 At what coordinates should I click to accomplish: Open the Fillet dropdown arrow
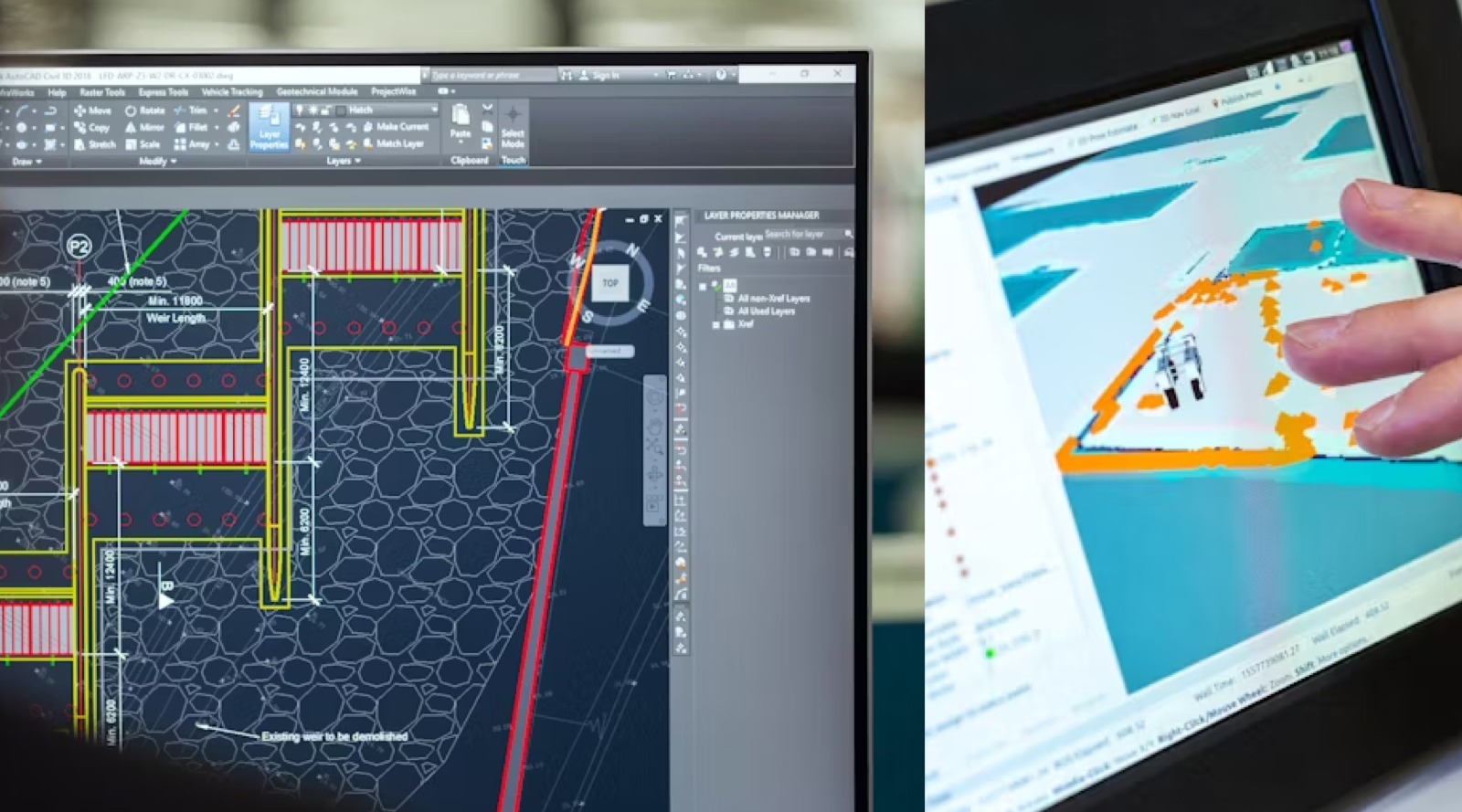[217, 128]
